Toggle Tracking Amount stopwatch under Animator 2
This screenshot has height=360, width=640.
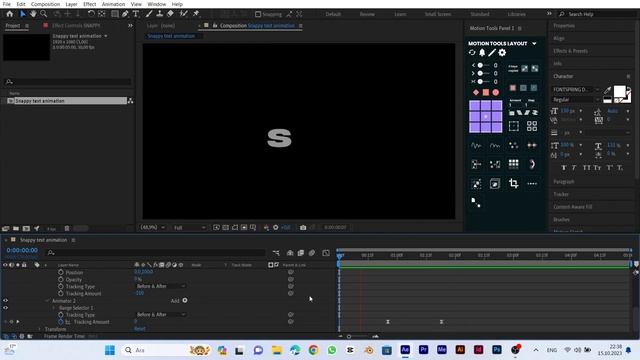pos(61,322)
